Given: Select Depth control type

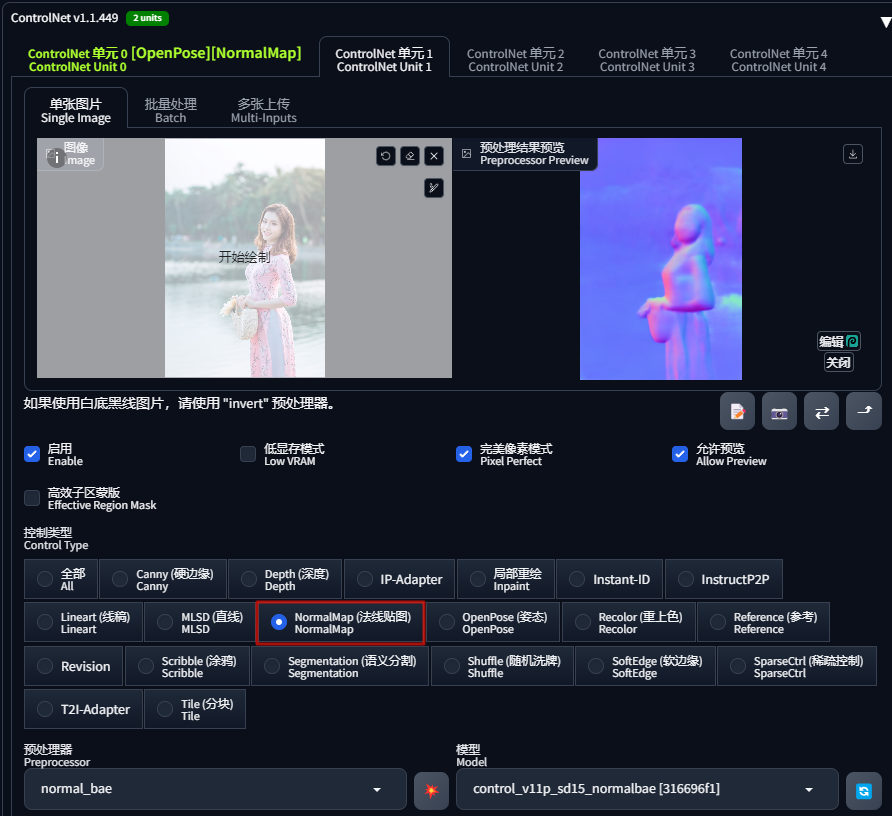Looking at the screenshot, I should [x=285, y=579].
